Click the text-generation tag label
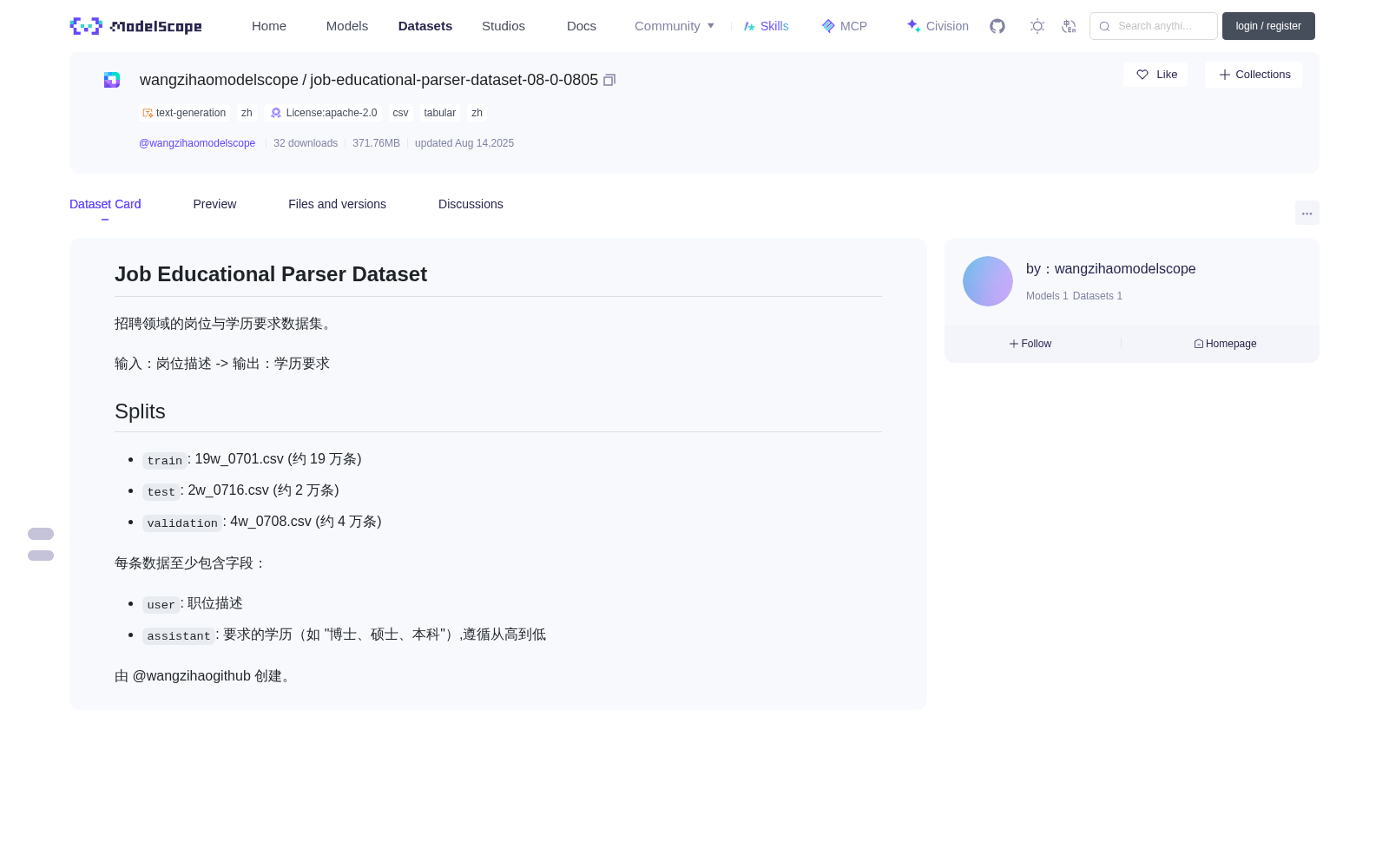 click(191, 113)
